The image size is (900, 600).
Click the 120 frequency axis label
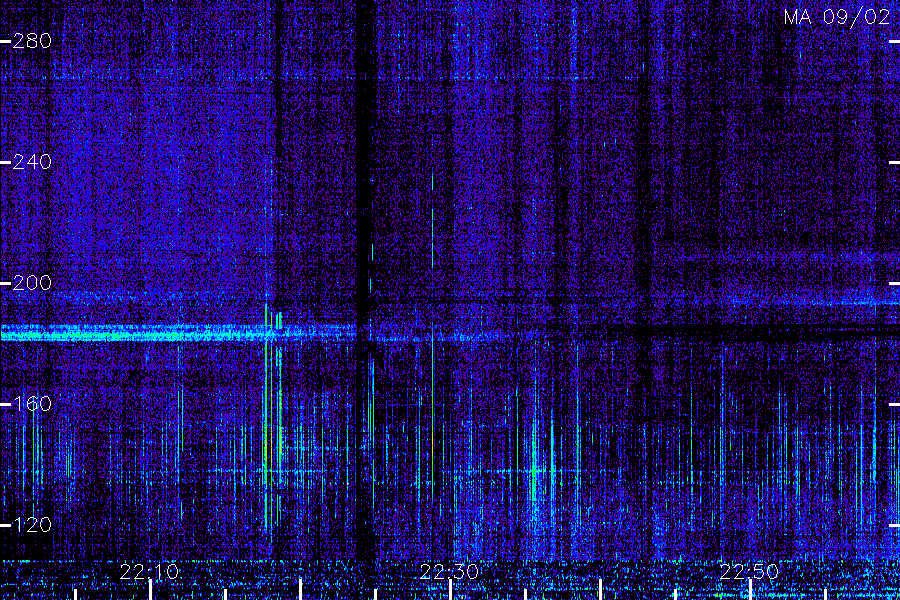pyautogui.click(x=32, y=524)
